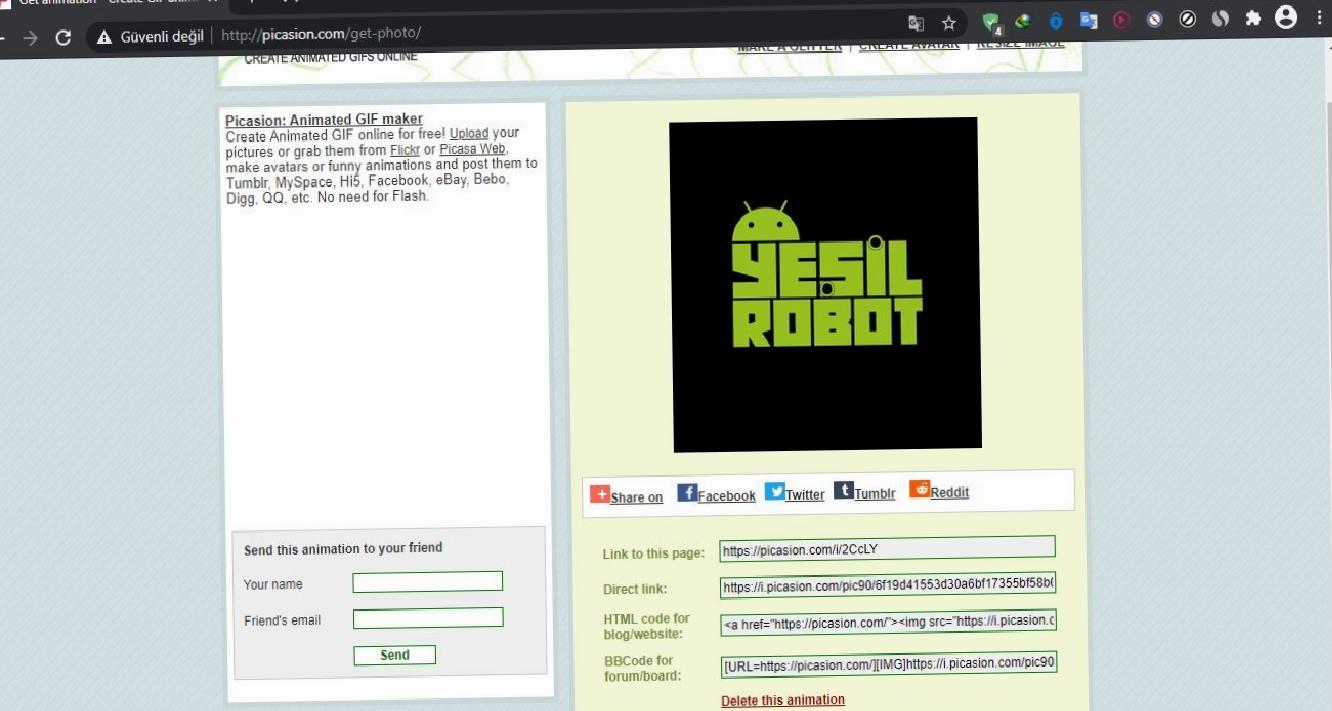This screenshot has width=1332, height=711.
Task: Go forward in browser history
Action: 30,38
